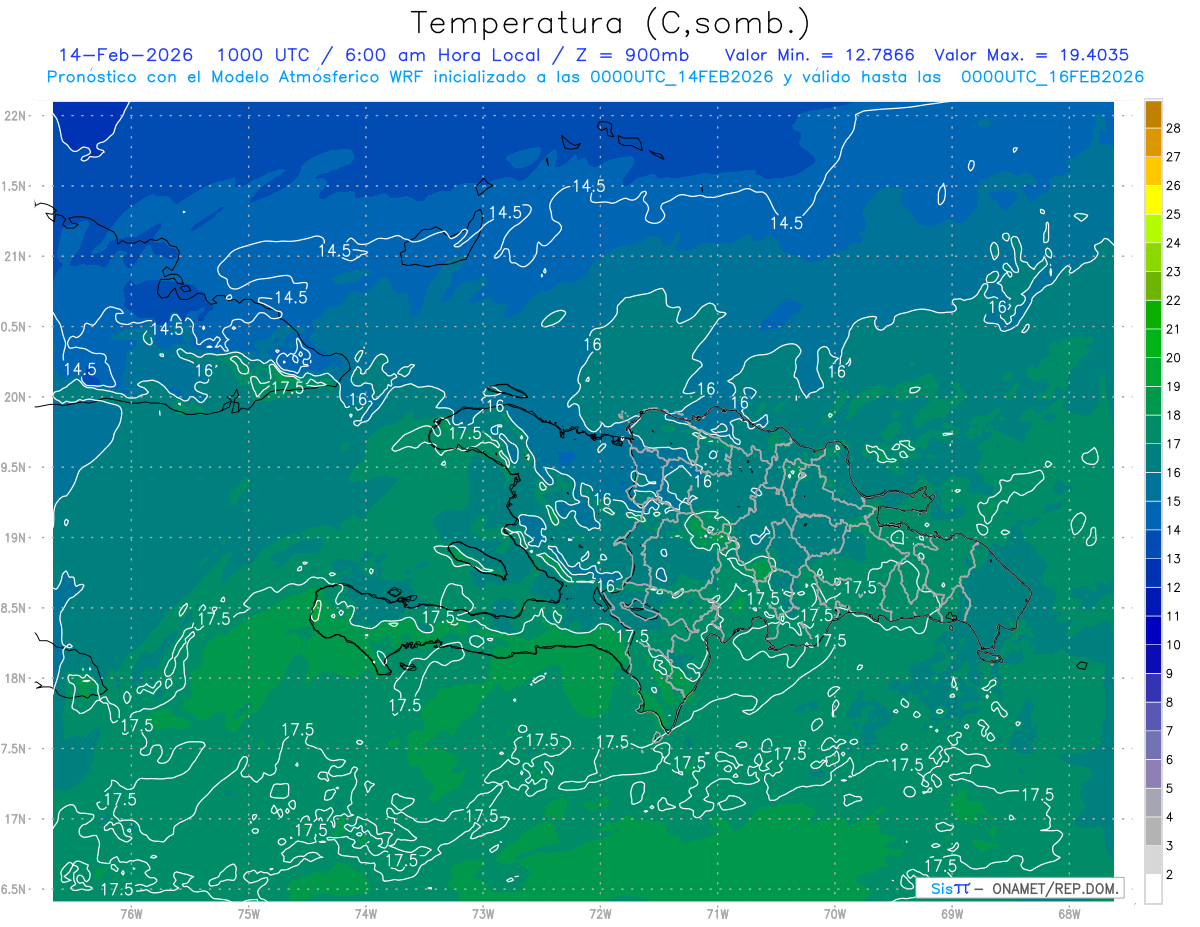Click the legend value "20"
Viewport: 1200px width, 927px height.
tap(1174, 358)
